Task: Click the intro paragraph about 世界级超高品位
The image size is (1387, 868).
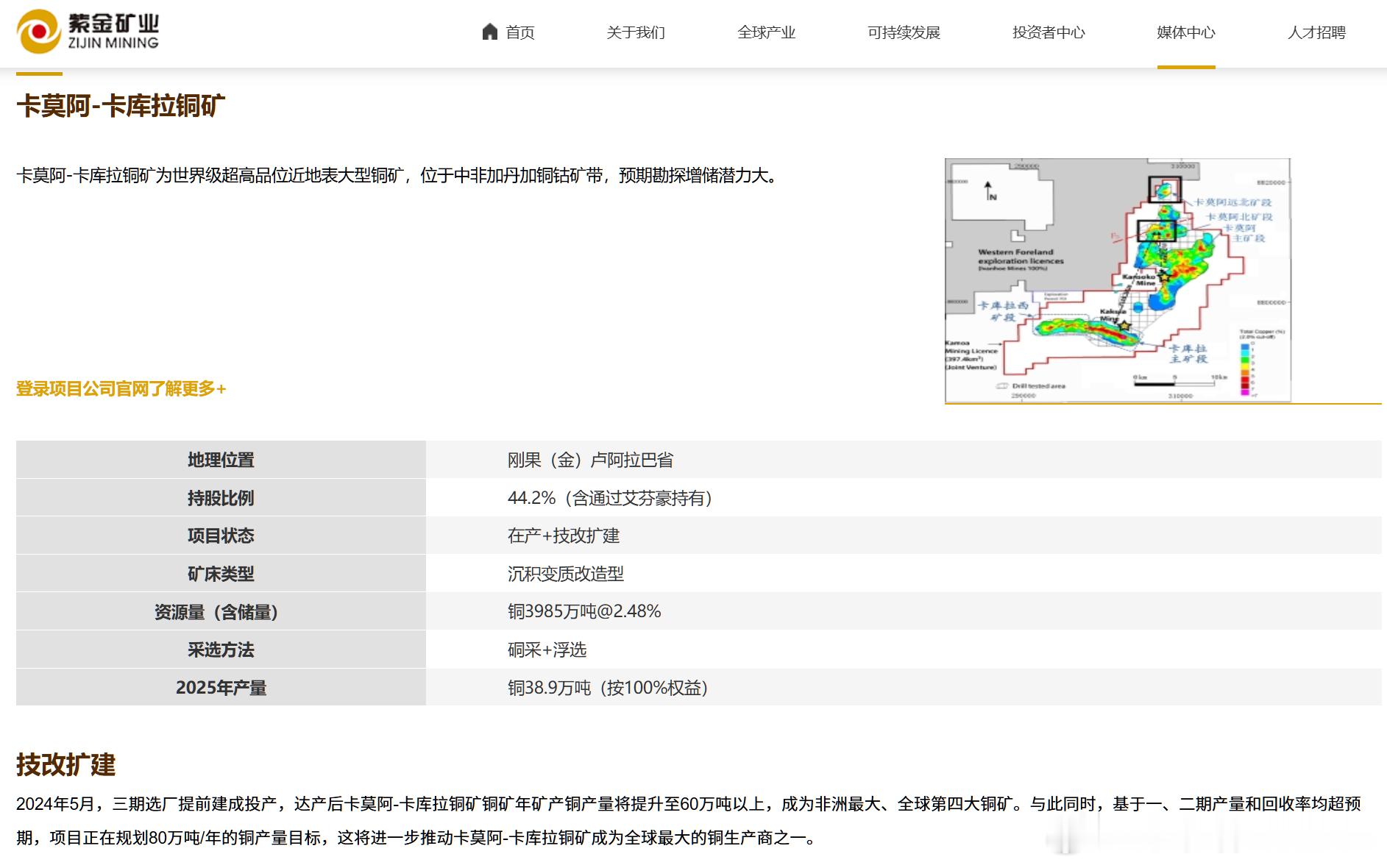Action: point(398,175)
